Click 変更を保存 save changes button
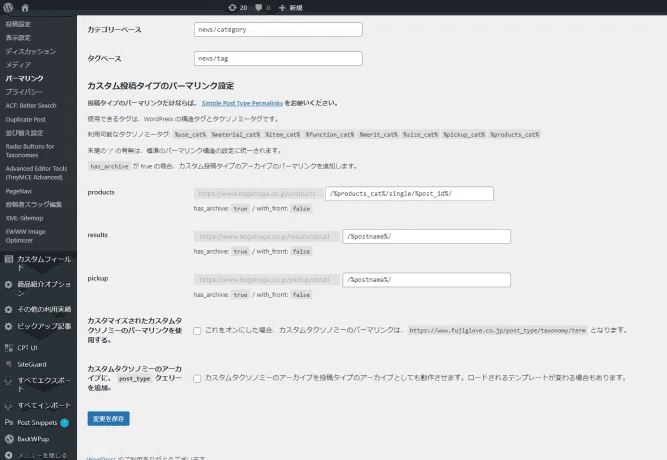667x460 pixels. 108,419
